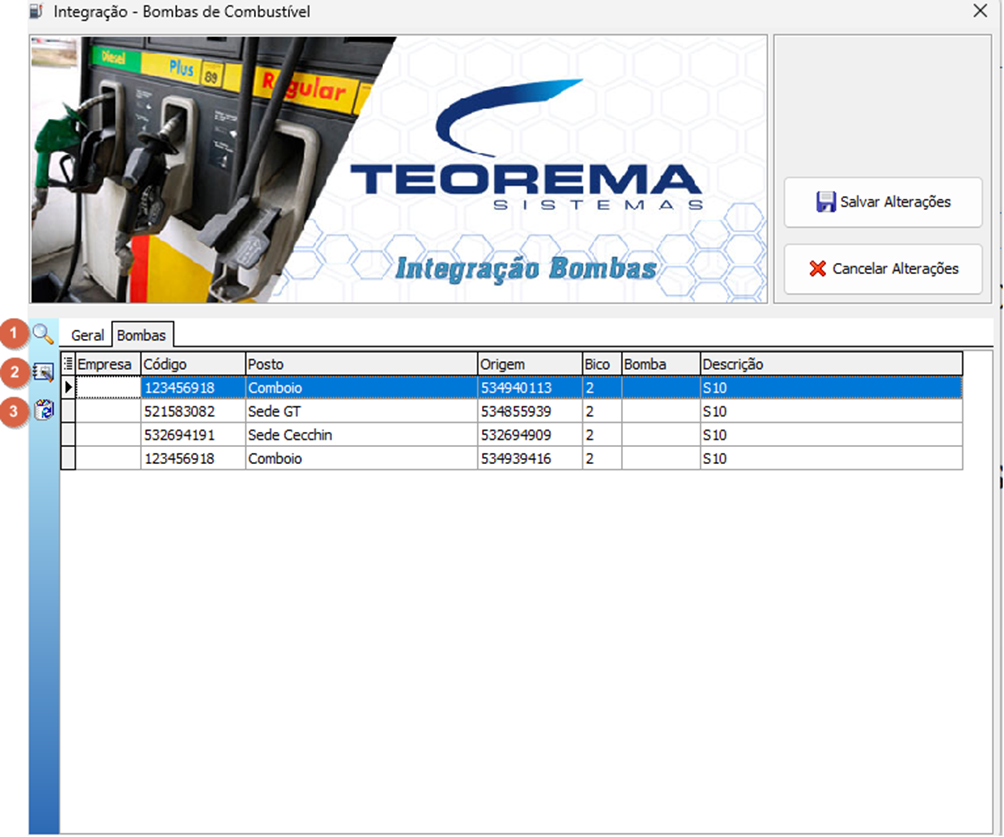Click the Código column header
The width and height of the screenshot is (1004, 837).
pyautogui.click(x=193, y=364)
